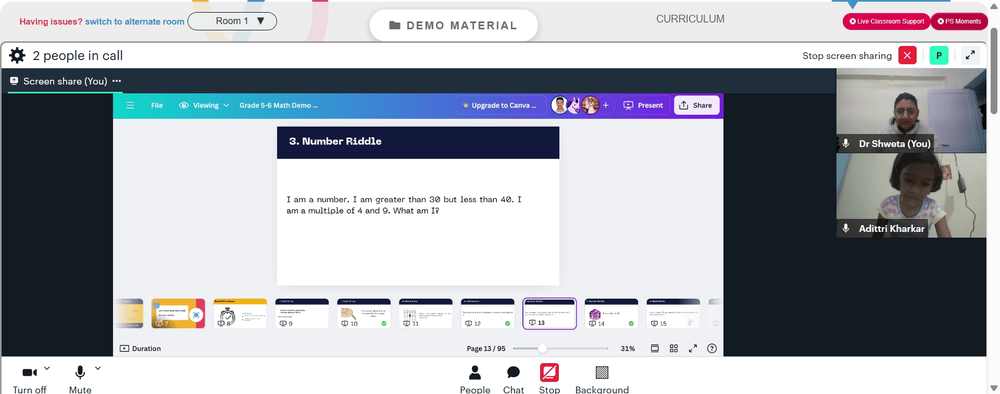Select slide thumbnail 13

(549, 314)
